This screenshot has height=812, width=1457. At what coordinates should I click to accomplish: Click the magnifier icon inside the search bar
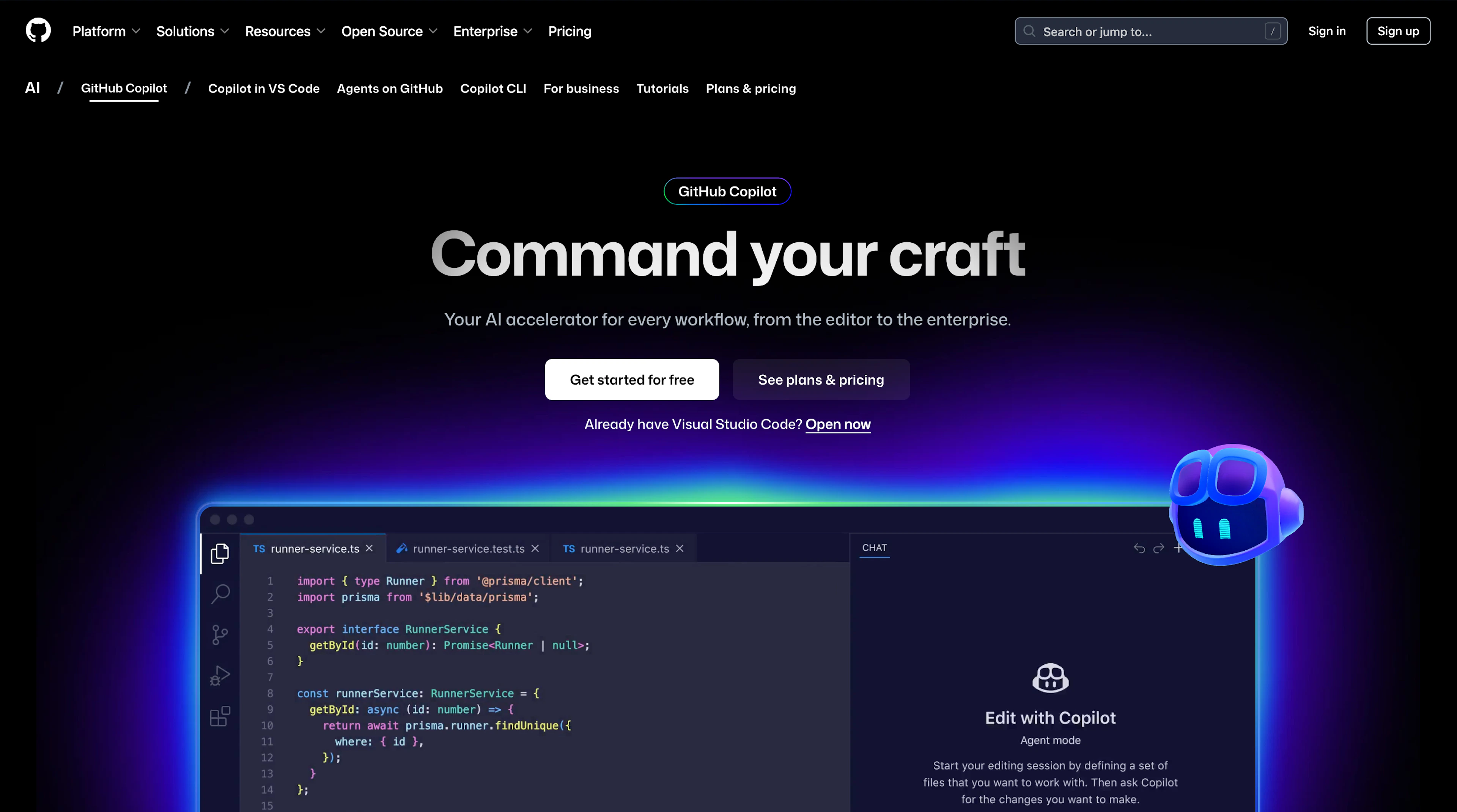coord(1030,31)
